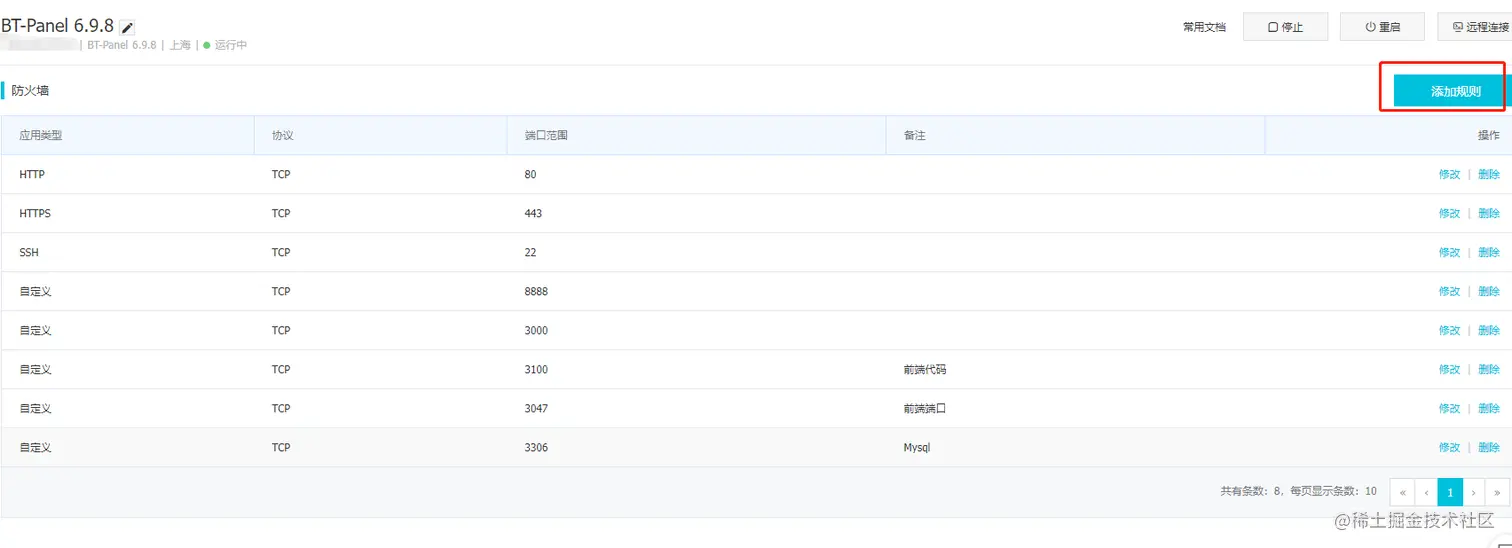
Task: Open the 常用文档 link
Action: point(1204,28)
